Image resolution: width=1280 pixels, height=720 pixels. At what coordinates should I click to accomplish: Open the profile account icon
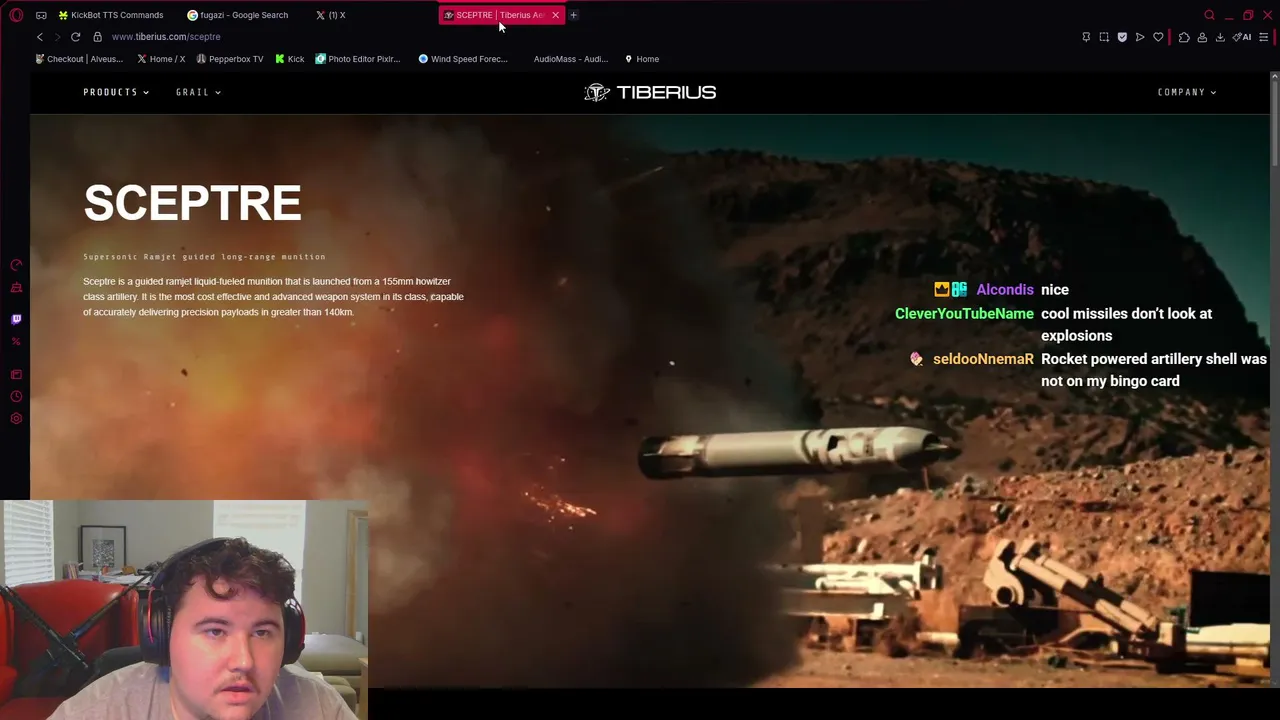(1202, 37)
